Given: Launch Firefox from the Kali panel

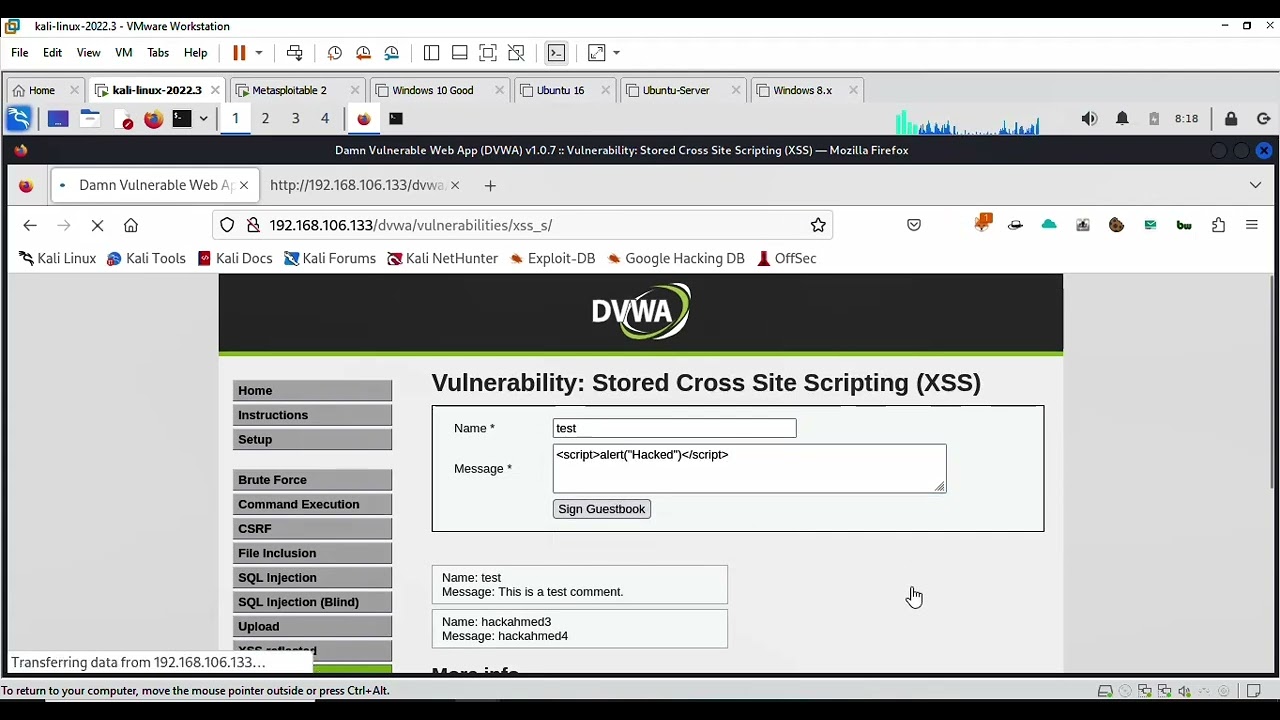Looking at the screenshot, I should (153, 119).
